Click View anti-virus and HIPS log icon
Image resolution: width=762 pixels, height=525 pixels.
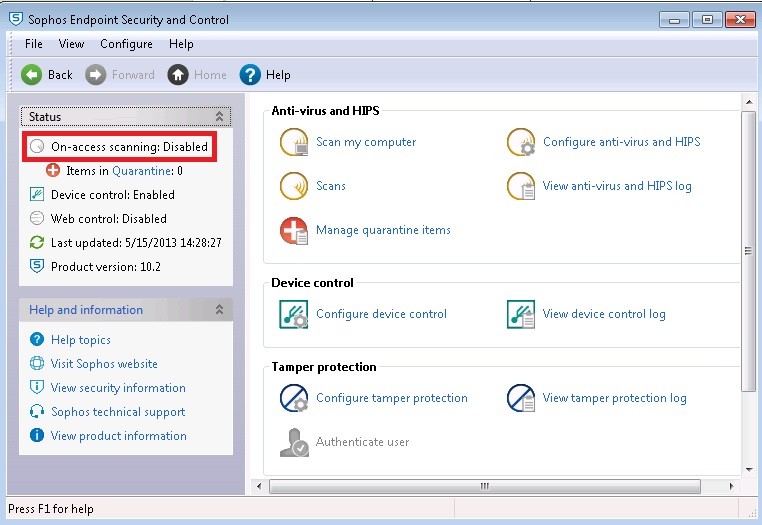521,186
